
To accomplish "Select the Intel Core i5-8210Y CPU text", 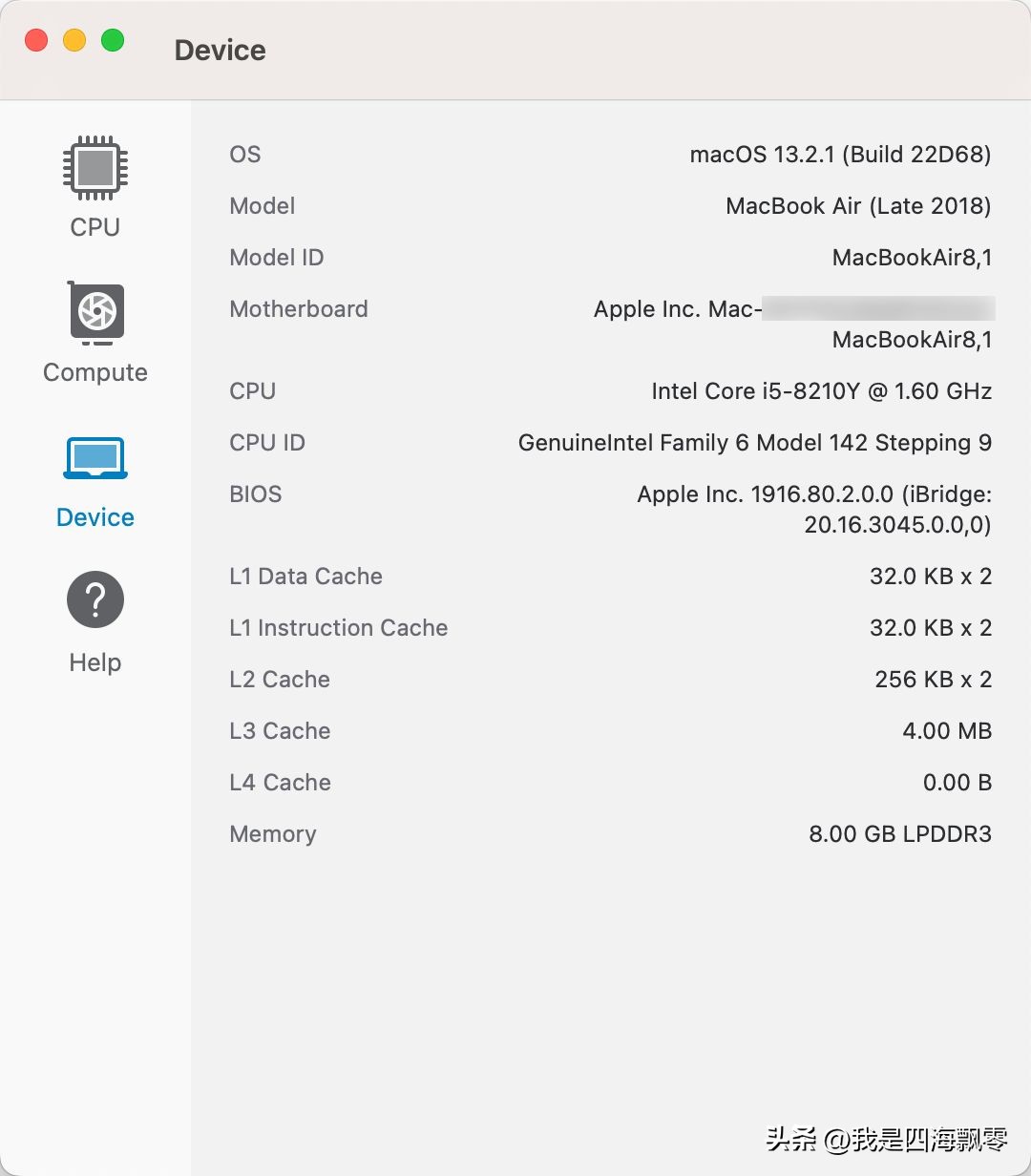I will pos(821,390).
